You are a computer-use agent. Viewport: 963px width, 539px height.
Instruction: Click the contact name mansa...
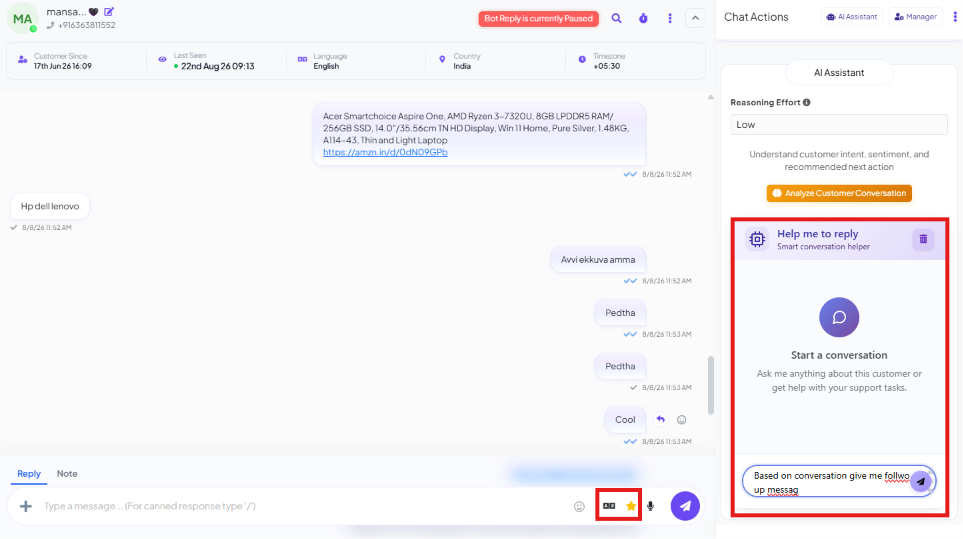[x=66, y=12]
